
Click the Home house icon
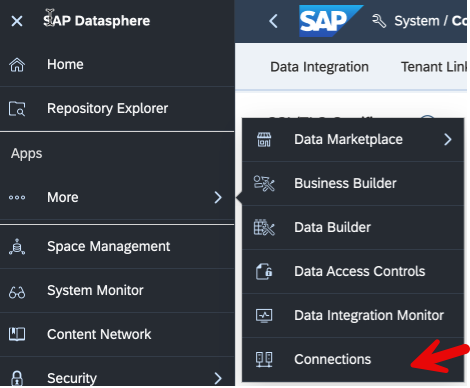[x=17, y=65]
